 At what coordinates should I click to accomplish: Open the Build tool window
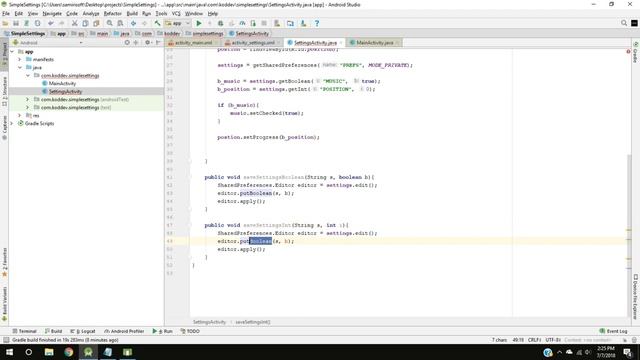(53, 331)
